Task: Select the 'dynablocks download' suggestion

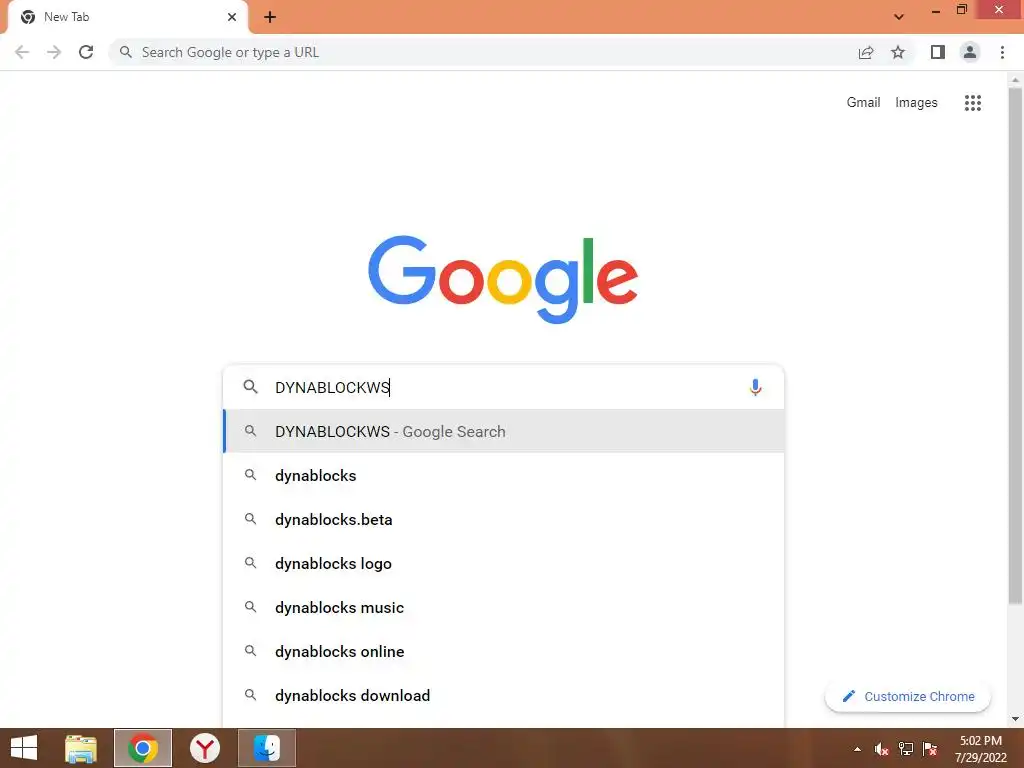Action: pyautogui.click(x=504, y=695)
